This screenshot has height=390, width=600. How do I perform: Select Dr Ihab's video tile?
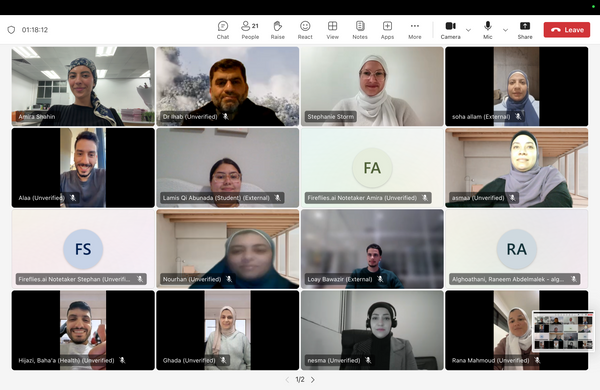tap(228, 86)
